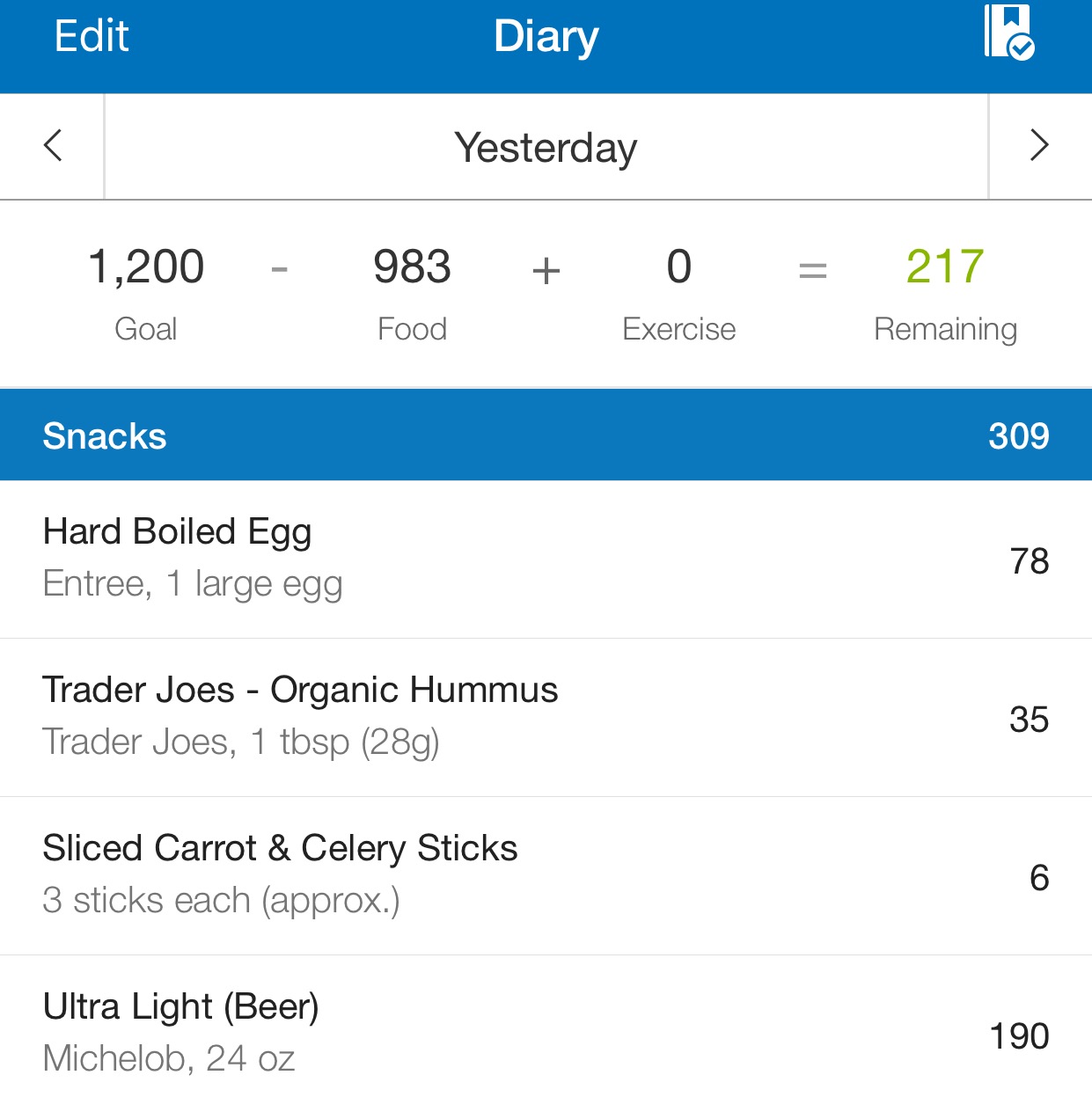Tap the 217 Remaining calories value
The image size is (1092, 1097).
pos(945,267)
